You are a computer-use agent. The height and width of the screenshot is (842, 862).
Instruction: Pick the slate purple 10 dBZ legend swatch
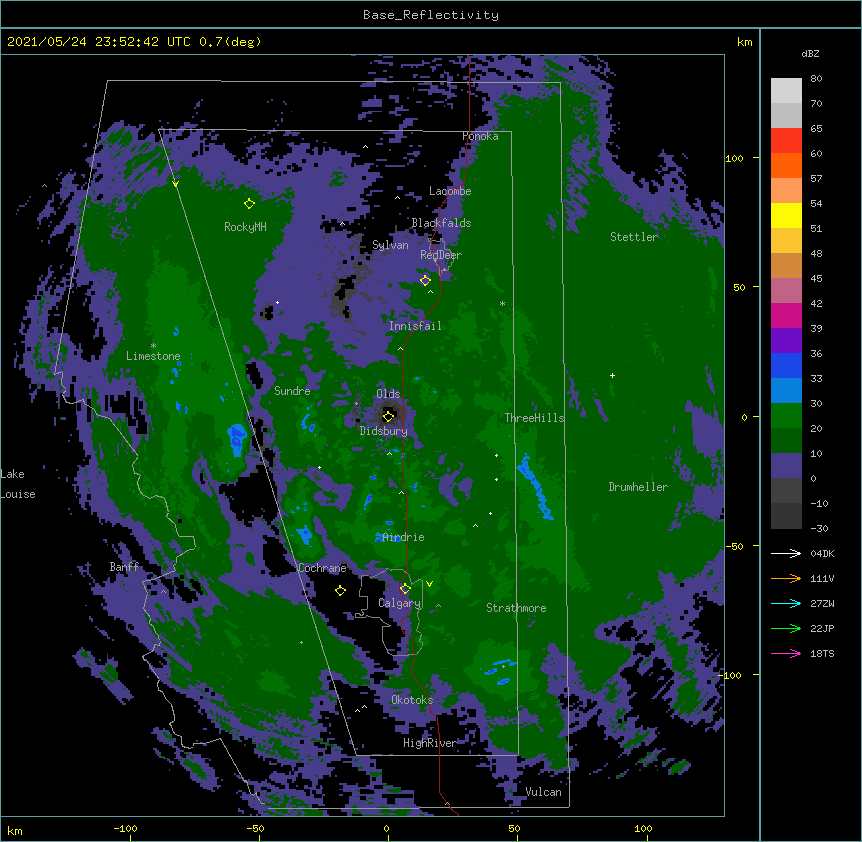(x=786, y=466)
